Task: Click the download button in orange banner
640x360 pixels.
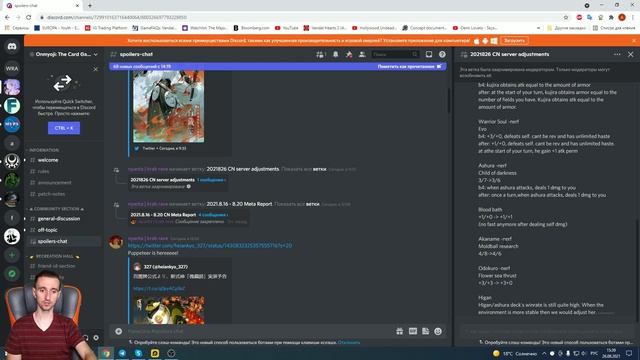Action: tap(514, 41)
